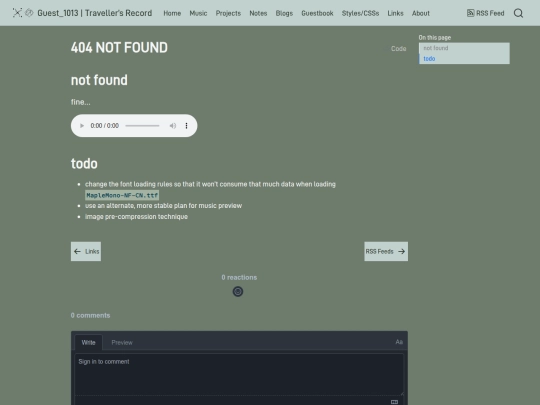
Task: Open the Music menu item
Action: tap(198, 13)
